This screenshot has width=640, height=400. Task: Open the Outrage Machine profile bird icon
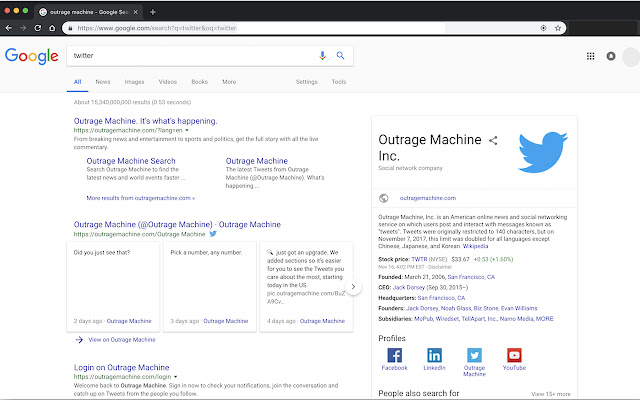[474, 355]
